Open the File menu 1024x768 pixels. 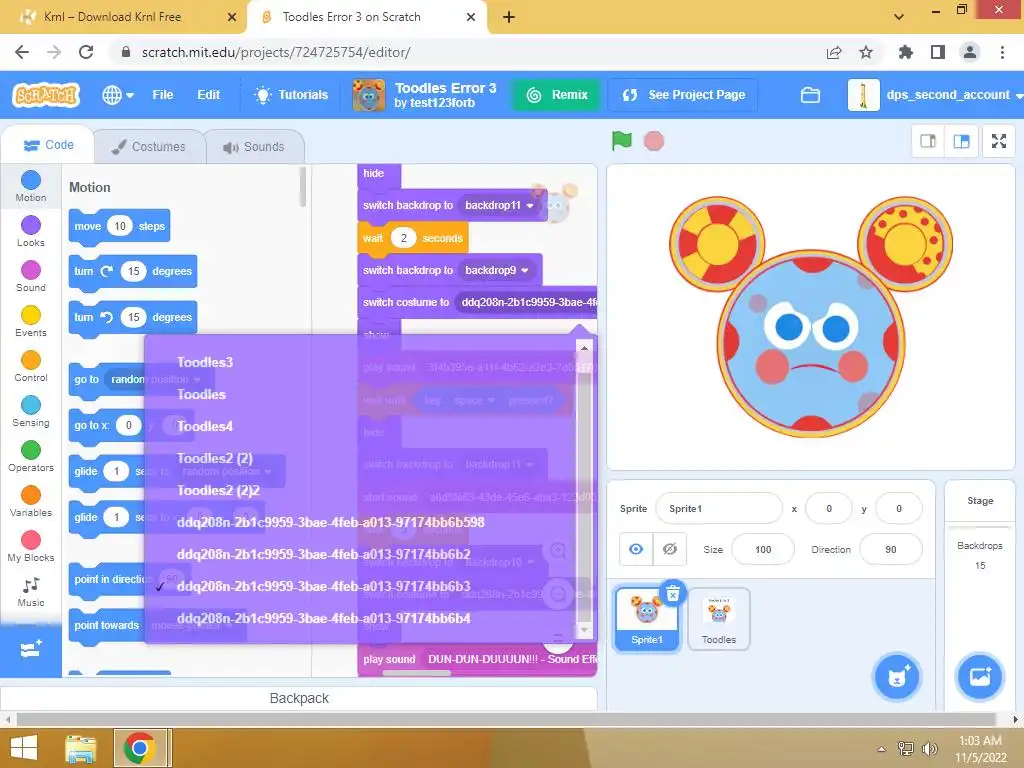click(163, 95)
